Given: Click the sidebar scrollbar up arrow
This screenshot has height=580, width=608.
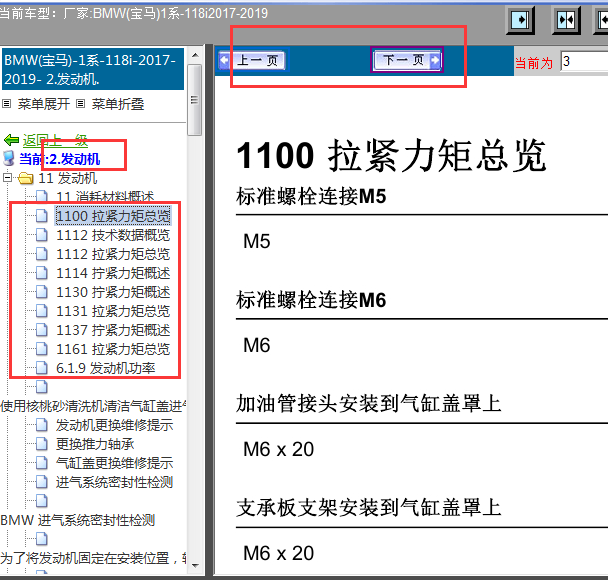Looking at the screenshot, I should [195, 55].
